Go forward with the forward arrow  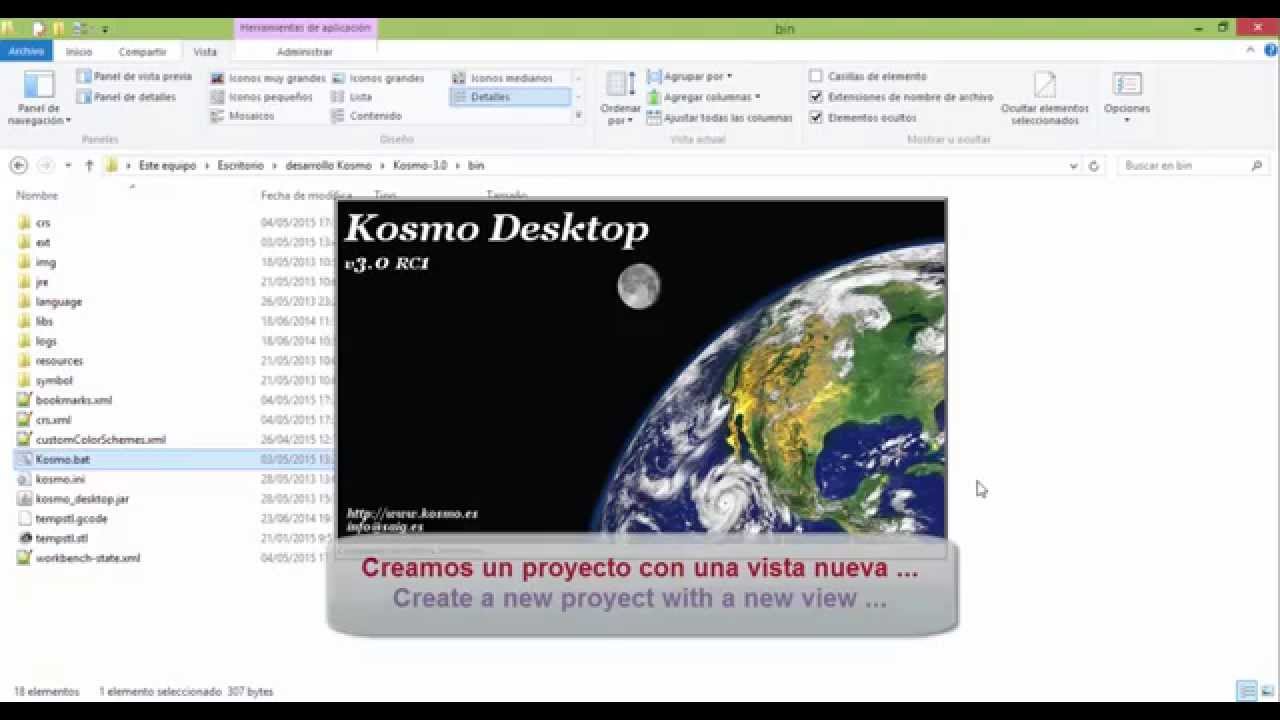tap(45, 165)
